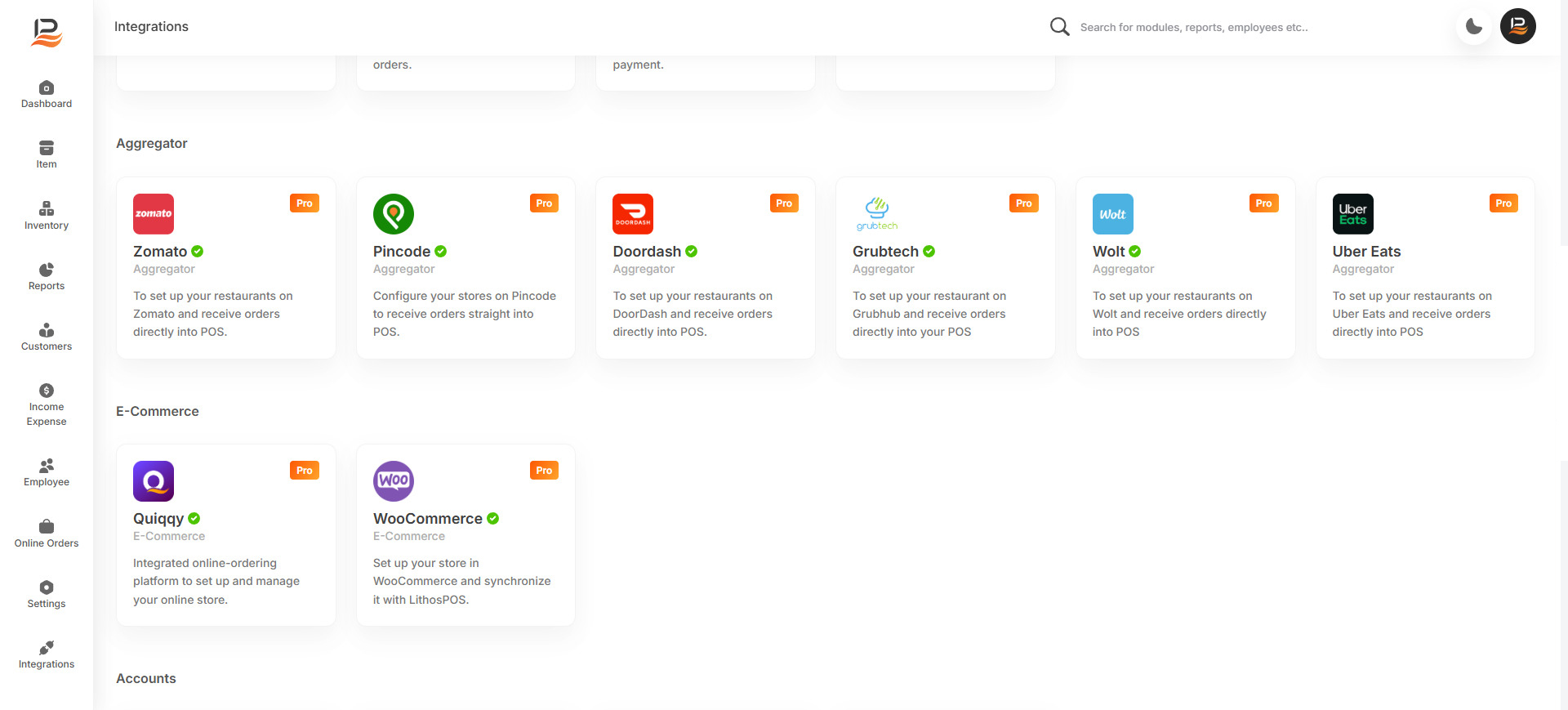Click the Uber Eats black logo
Viewport: 1568px width, 710px height.
(x=1352, y=214)
